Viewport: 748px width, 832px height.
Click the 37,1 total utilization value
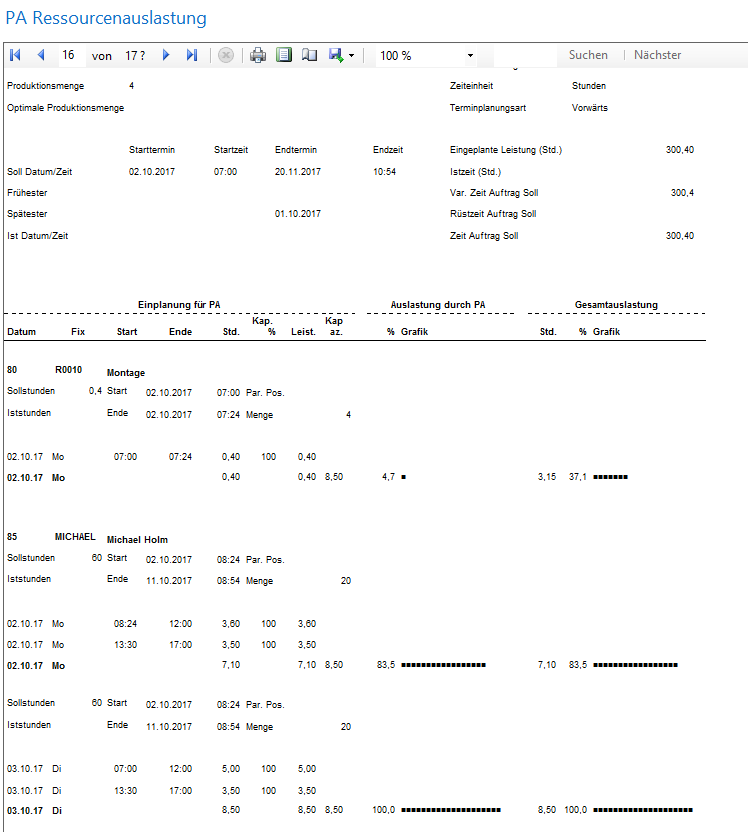(578, 477)
